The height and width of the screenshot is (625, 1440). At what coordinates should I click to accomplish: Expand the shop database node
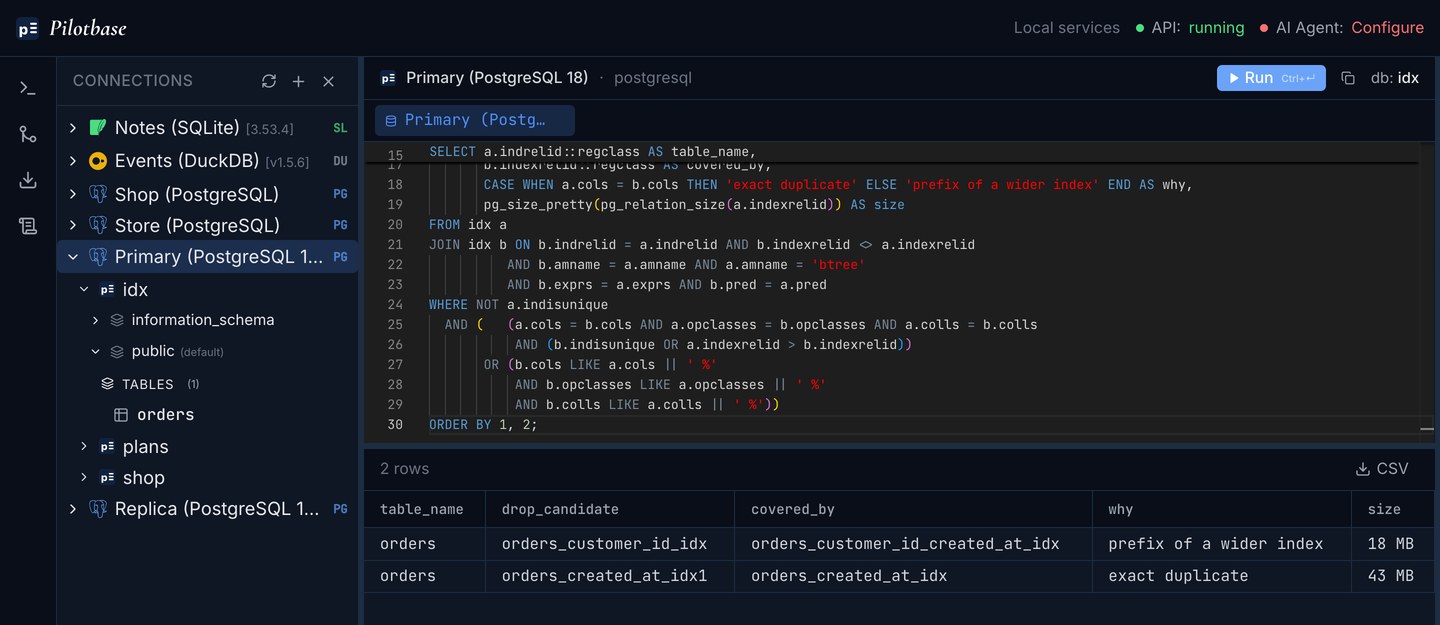point(85,478)
